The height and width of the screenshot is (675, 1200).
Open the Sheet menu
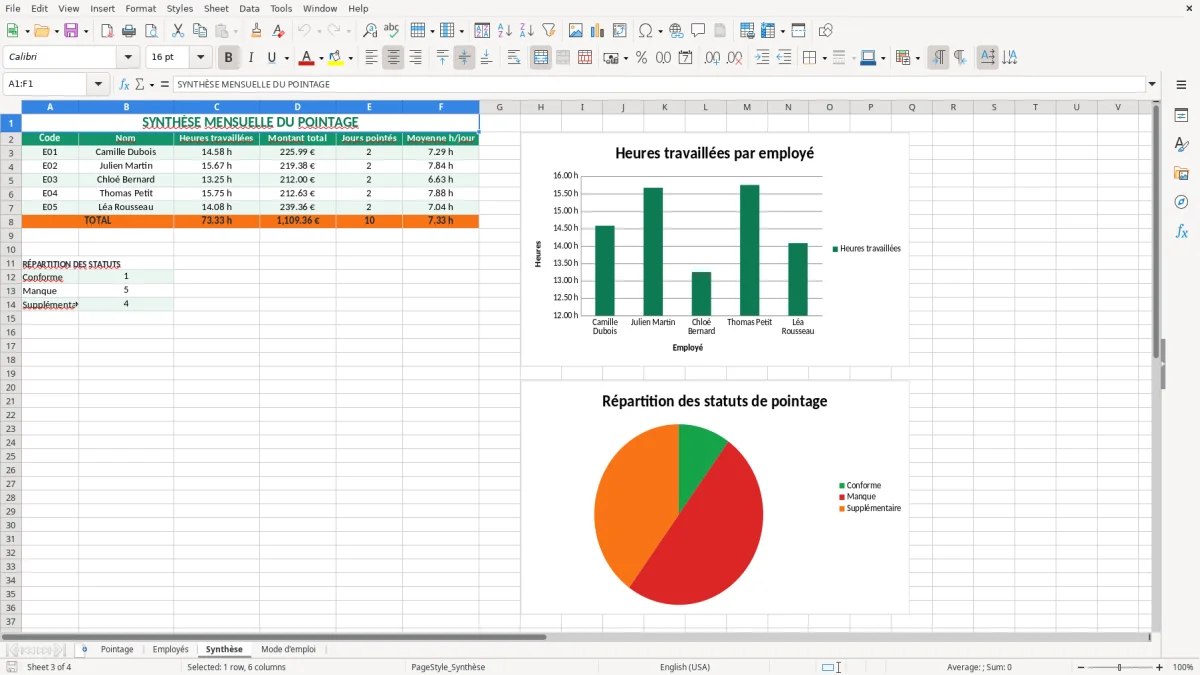(216, 8)
